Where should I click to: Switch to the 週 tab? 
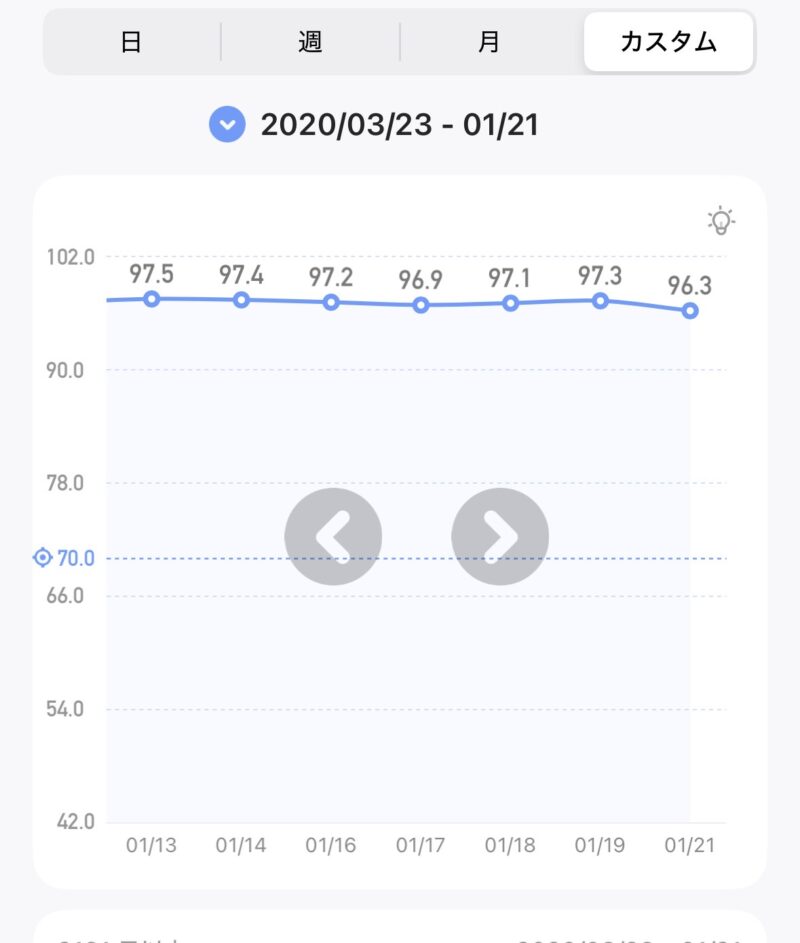(310, 42)
